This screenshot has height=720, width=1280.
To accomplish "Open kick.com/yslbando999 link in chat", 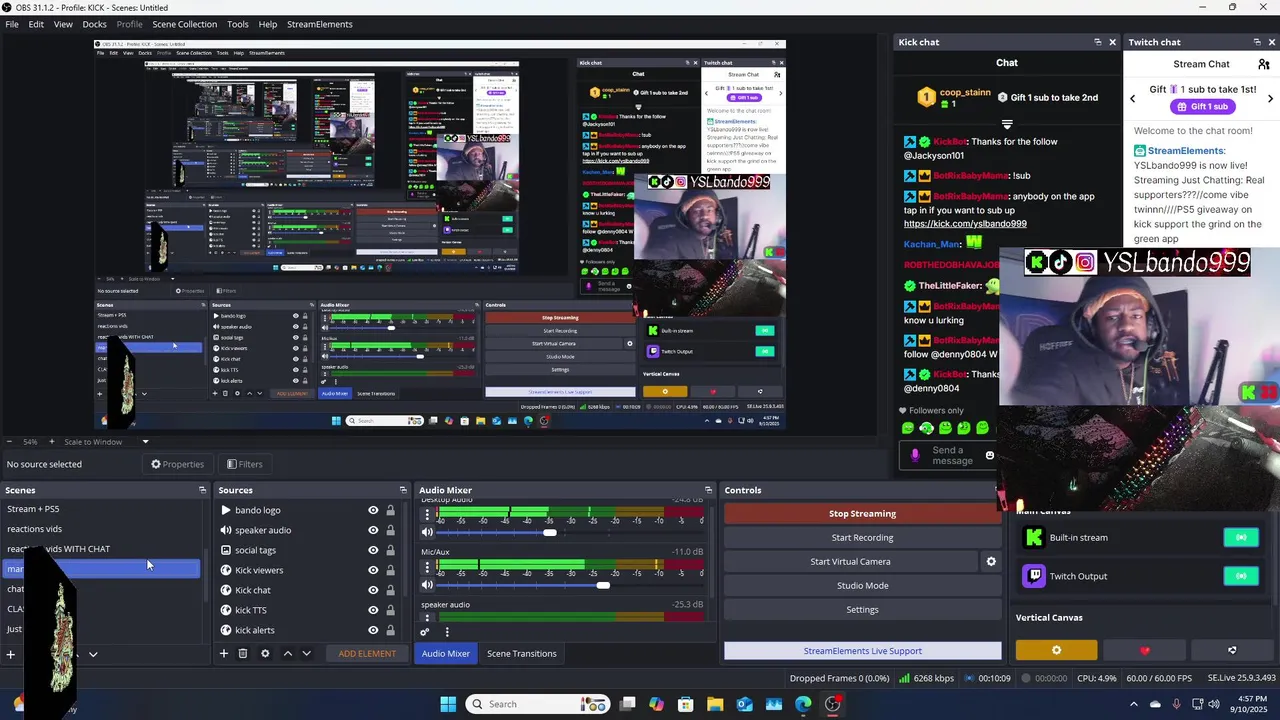I will point(965,224).
